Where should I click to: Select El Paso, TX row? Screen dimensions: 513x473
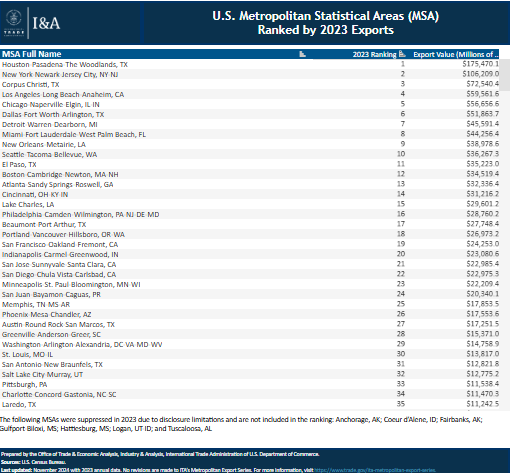click(250, 164)
